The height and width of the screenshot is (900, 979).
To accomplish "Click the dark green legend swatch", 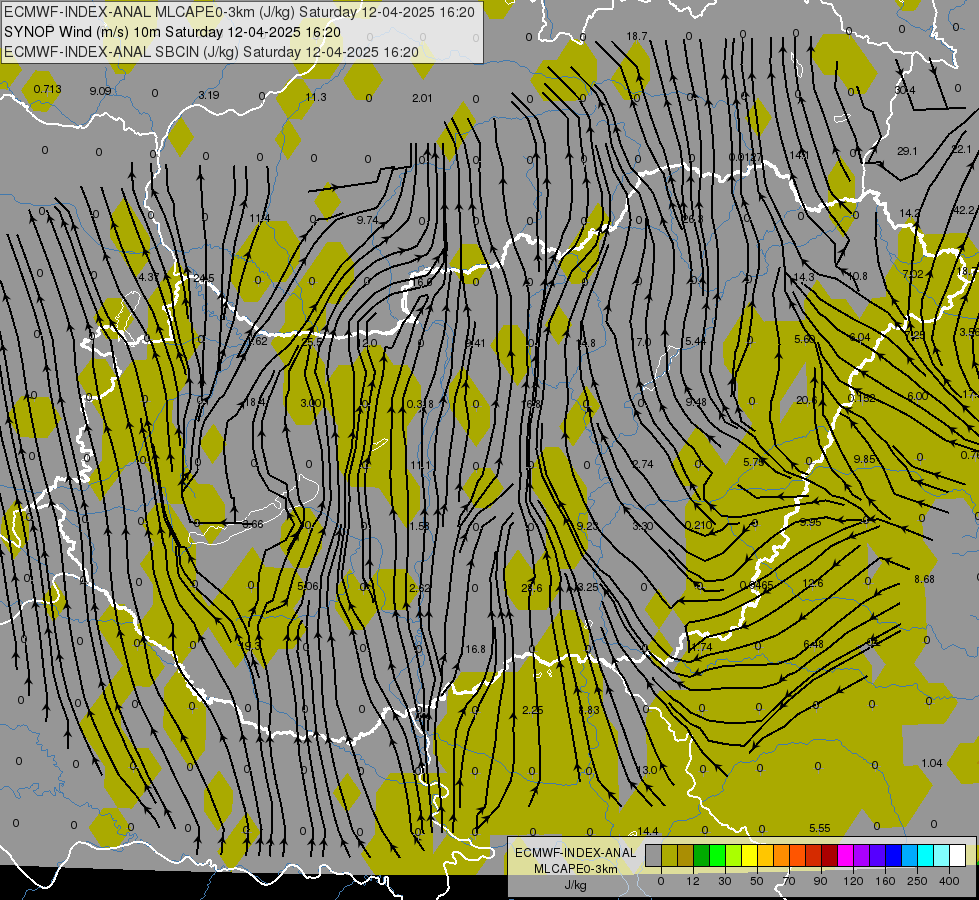I will (x=702, y=855).
